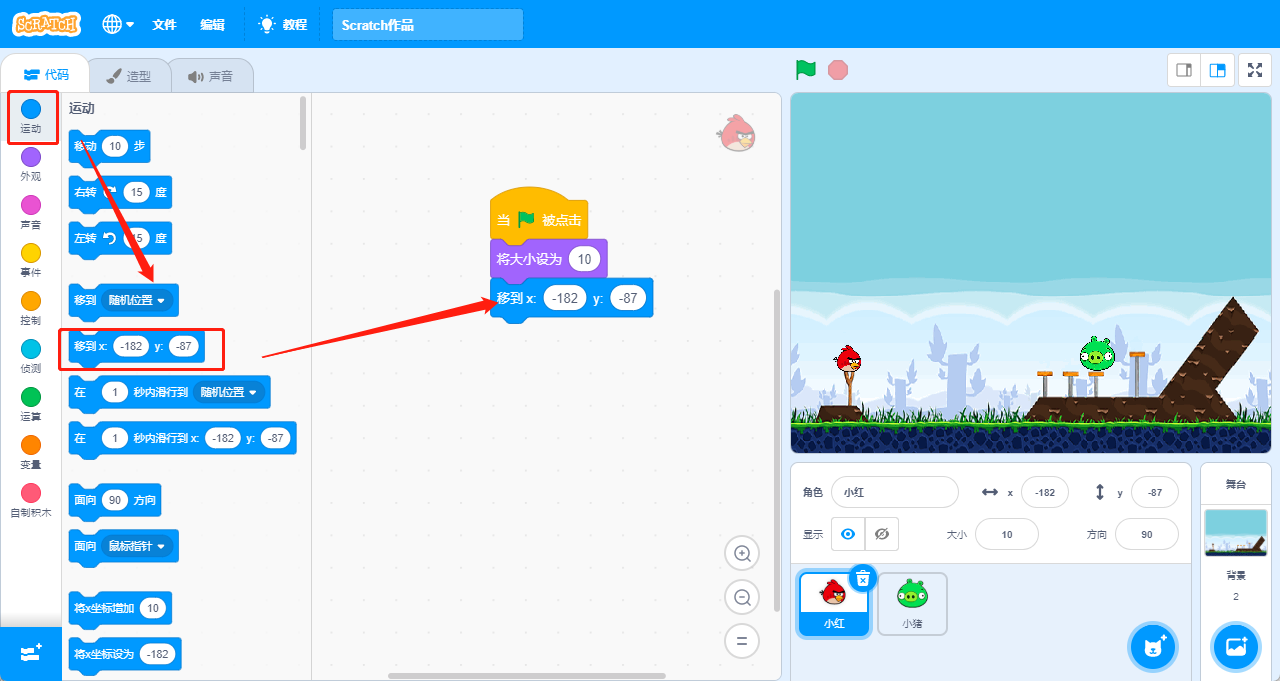Click the 右转 15 度 block
This screenshot has width=1280, height=681.
120,193
